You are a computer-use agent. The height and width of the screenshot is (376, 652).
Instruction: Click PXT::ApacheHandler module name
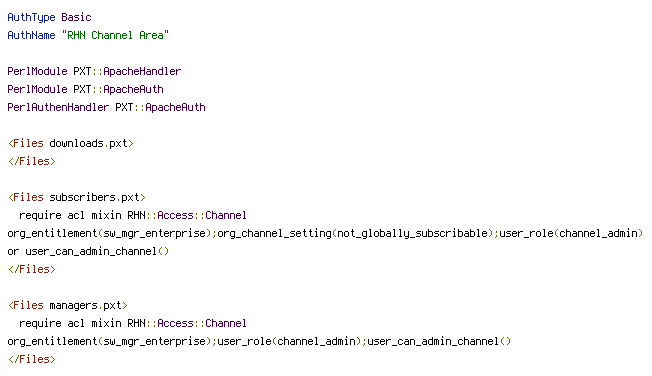(127, 72)
